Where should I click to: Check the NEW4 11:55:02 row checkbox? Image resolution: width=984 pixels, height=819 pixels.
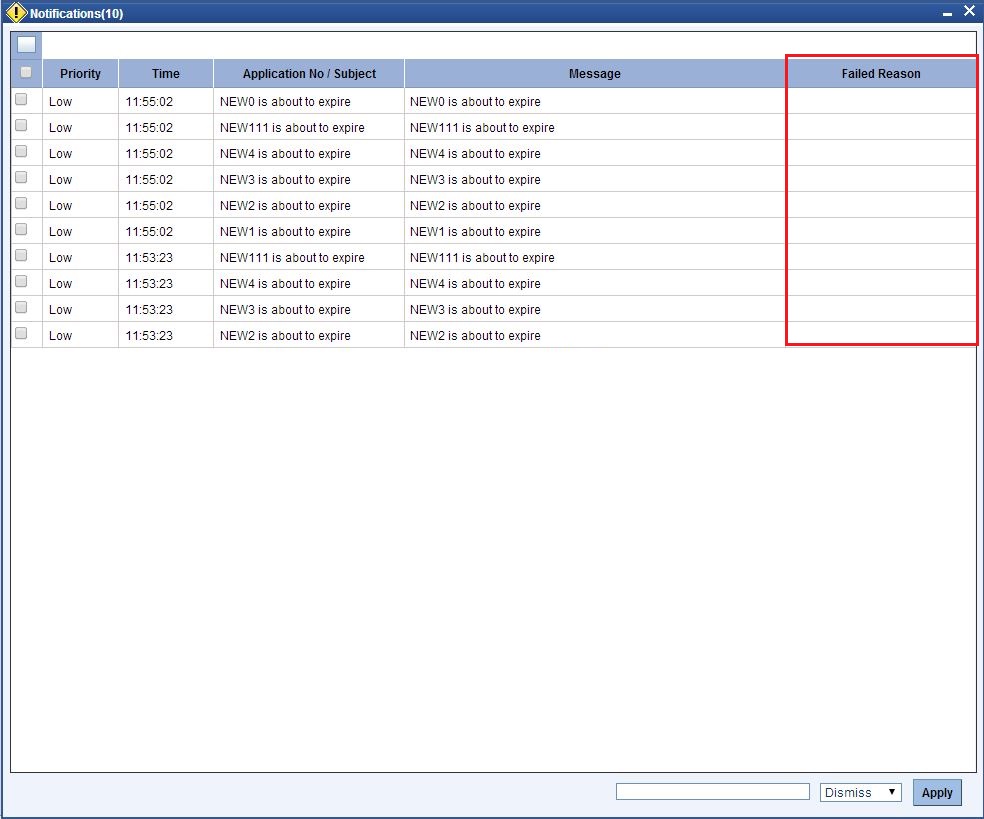pyautogui.click(x=21, y=151)
